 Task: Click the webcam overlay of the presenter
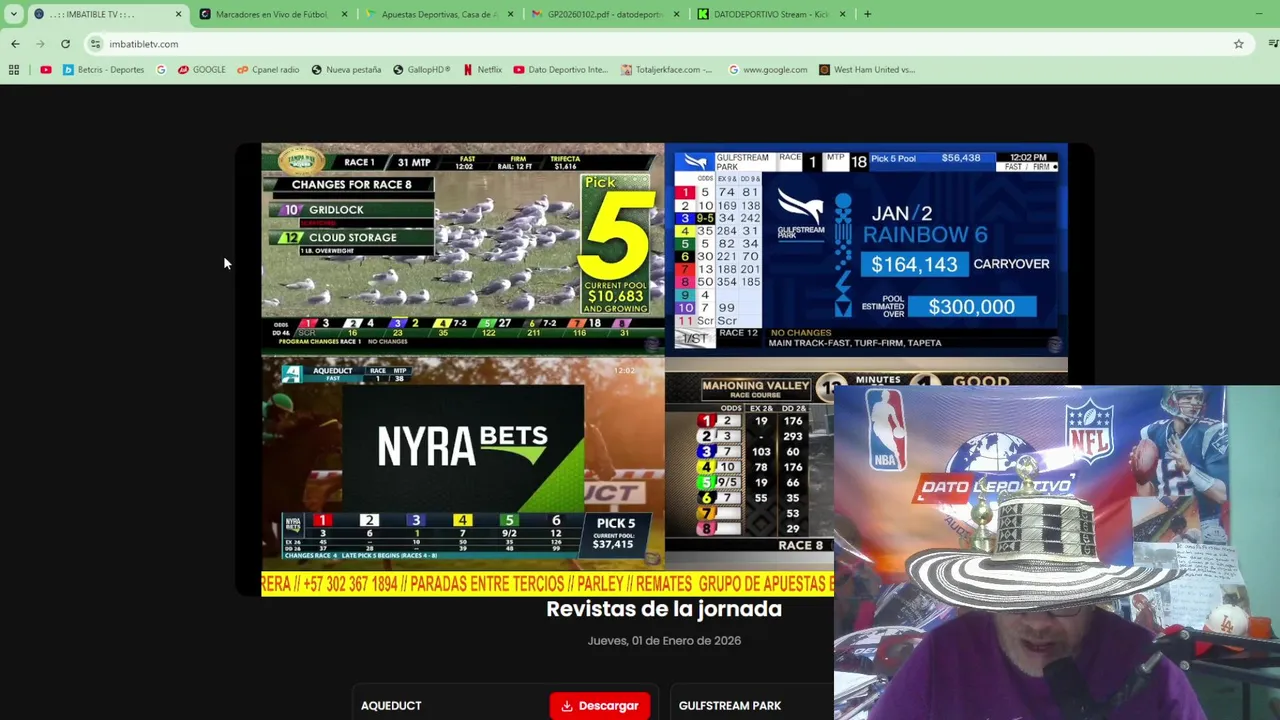1057,553
